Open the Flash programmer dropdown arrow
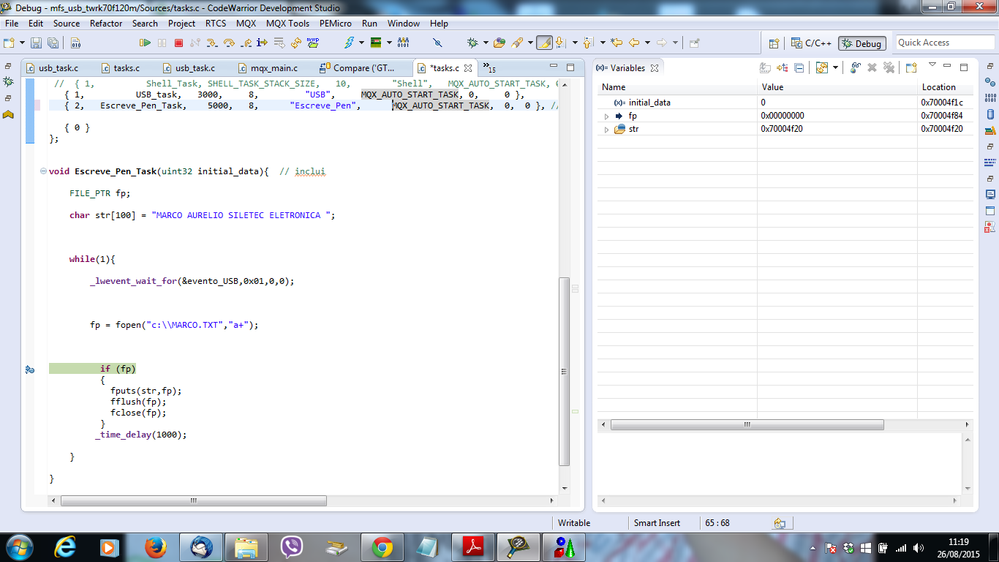The width and height of the screenshot is (999, 562). pyautogui.click(x=361, y=43)
